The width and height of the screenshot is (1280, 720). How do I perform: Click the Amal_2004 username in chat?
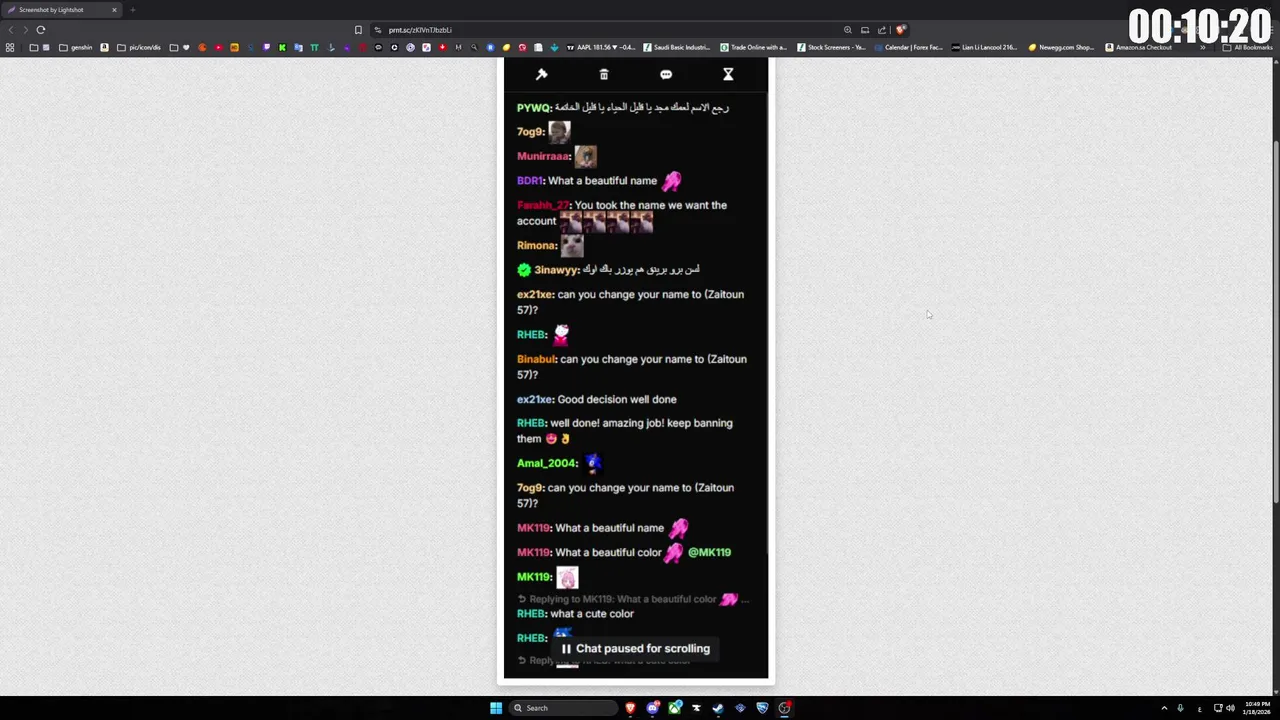(x=547, y=463)
